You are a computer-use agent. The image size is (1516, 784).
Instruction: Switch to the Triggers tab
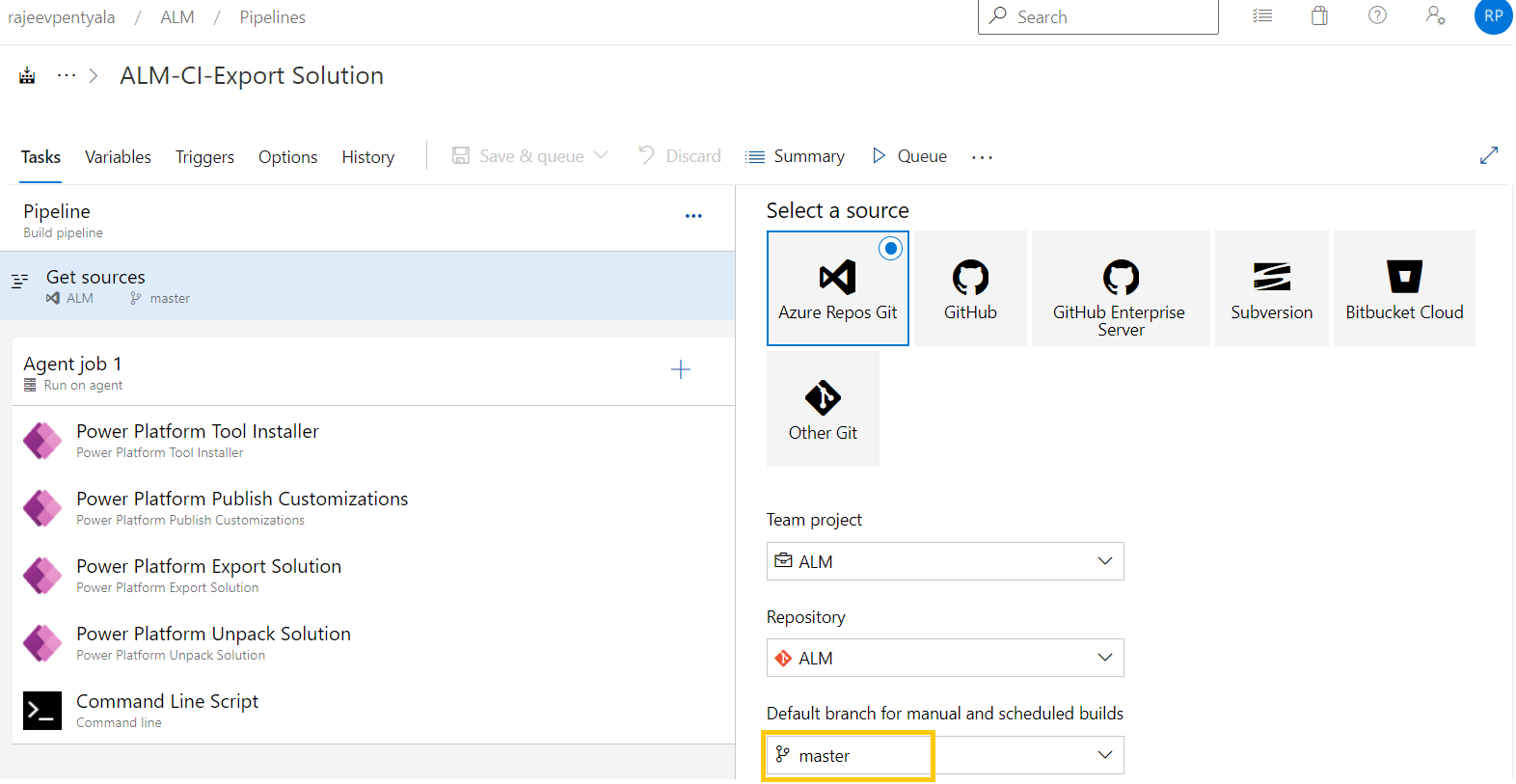(x=204, y=156)
